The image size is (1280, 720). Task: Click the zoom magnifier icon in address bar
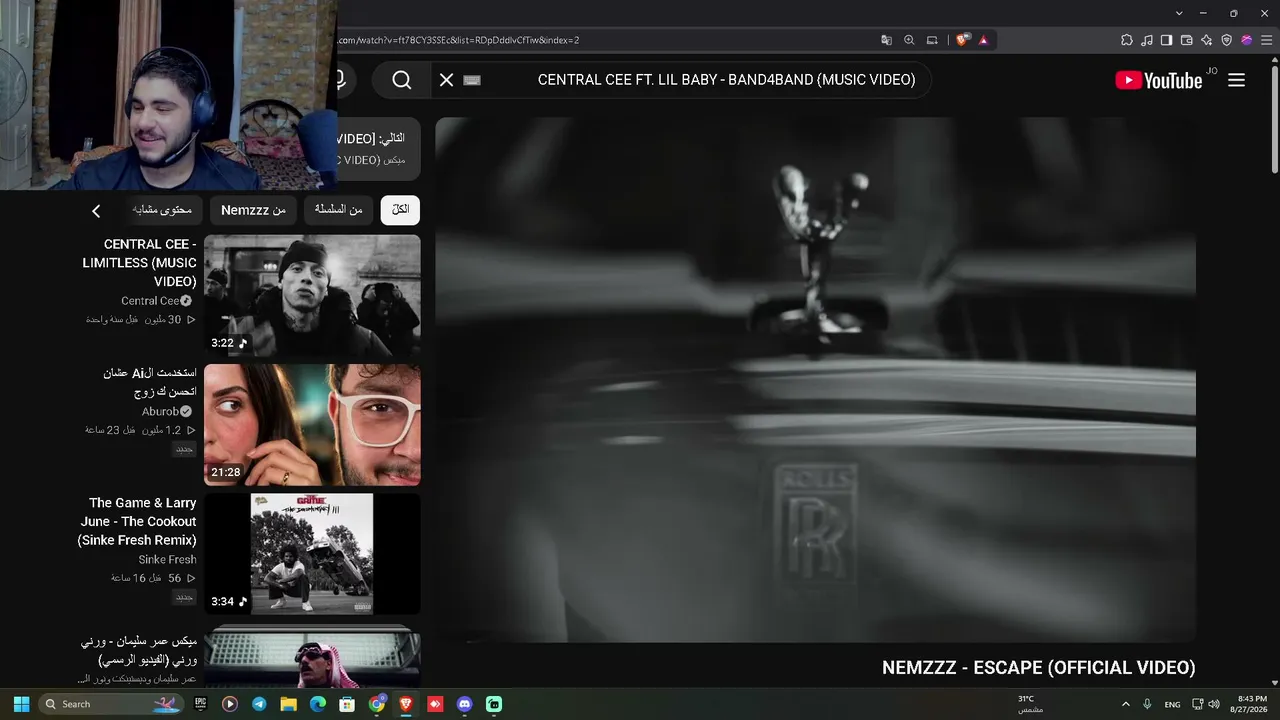coord(909,40)
